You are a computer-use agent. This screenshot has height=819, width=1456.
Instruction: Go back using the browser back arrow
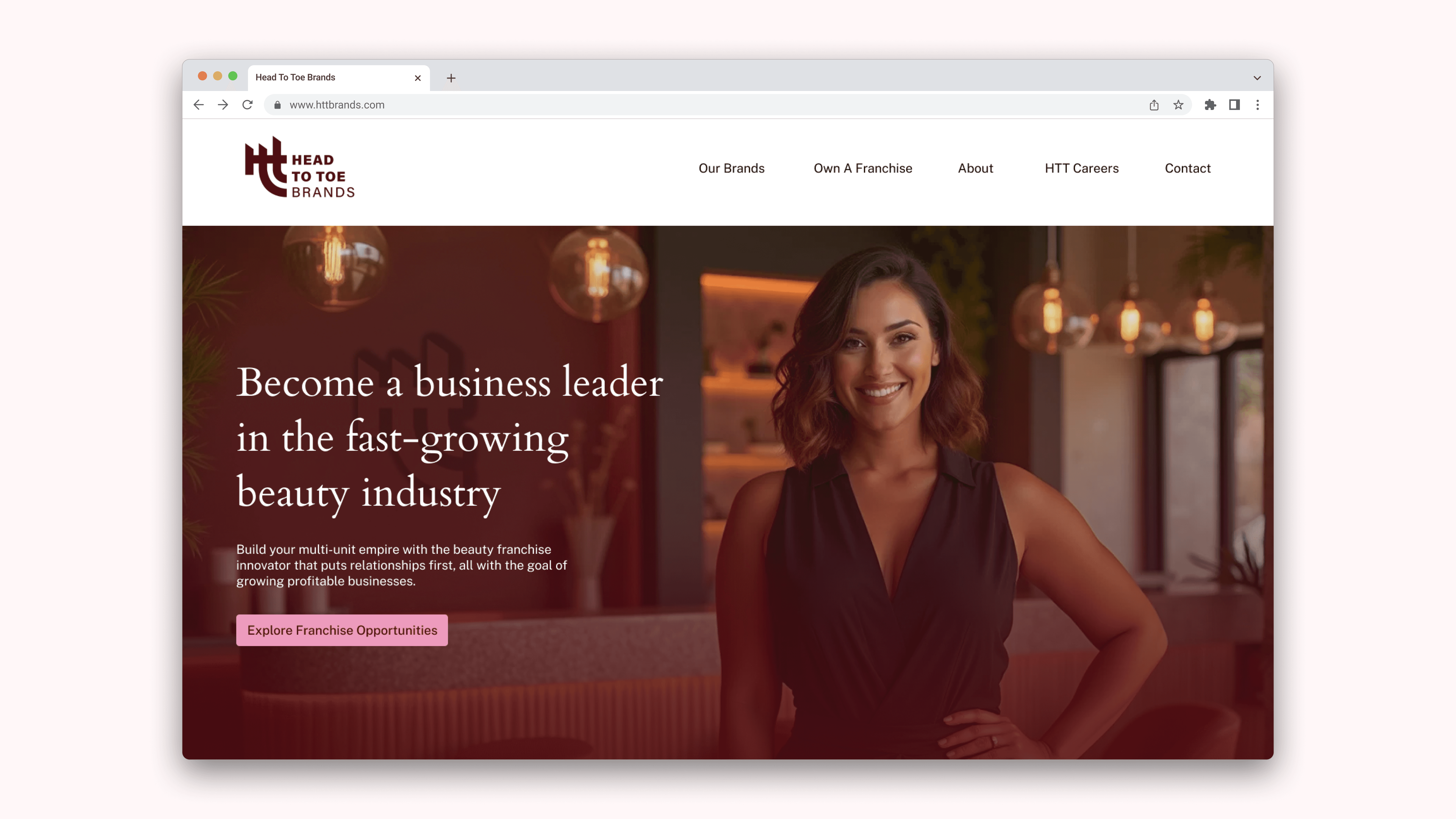pyautogui.click(x=198, y=105)
